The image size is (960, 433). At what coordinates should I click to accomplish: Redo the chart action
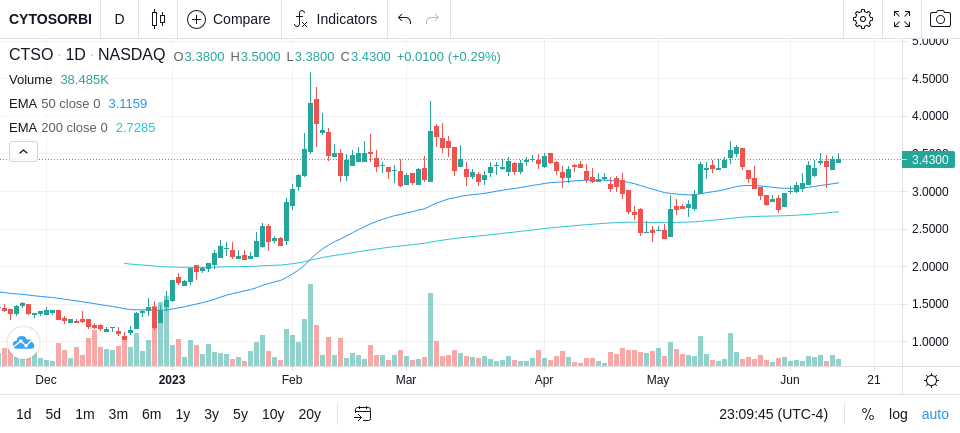tap(432, 19)
